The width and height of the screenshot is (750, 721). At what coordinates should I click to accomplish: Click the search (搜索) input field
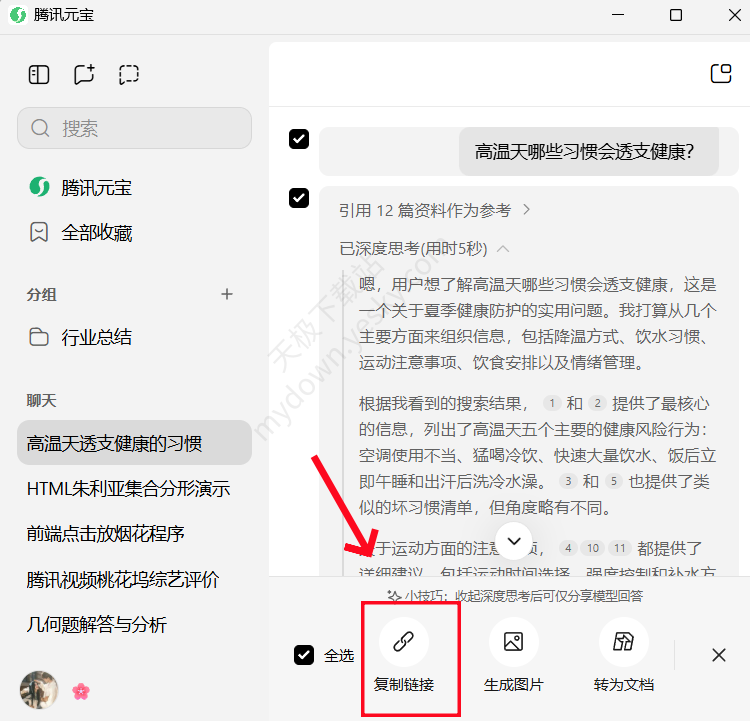(134, 128)
